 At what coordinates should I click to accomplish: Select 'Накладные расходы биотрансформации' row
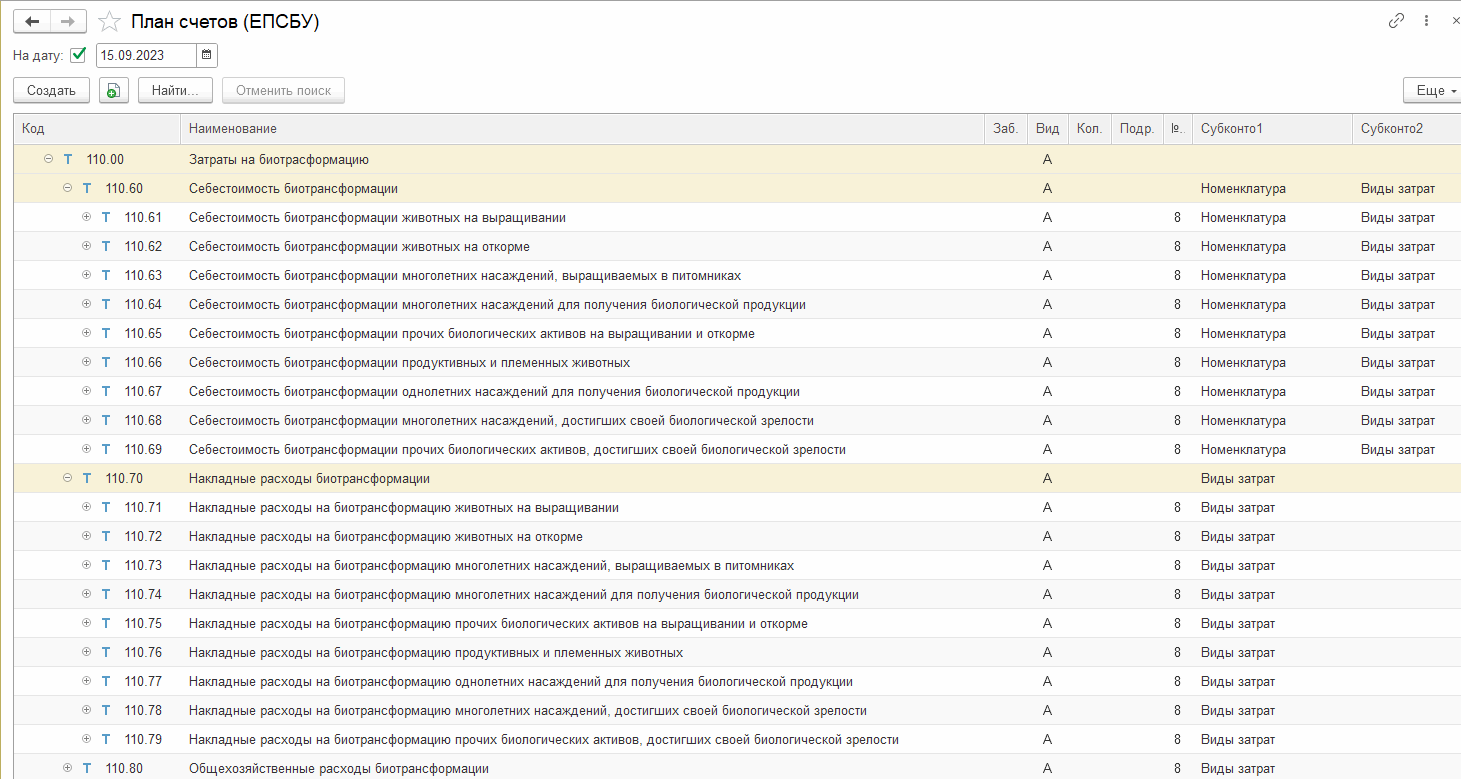[737, 478]
